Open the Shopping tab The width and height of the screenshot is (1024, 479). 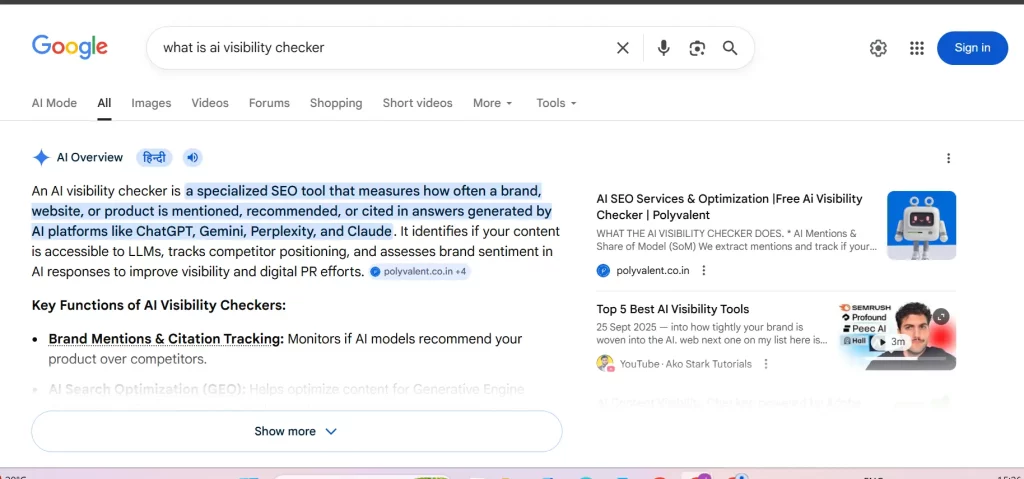336,103
